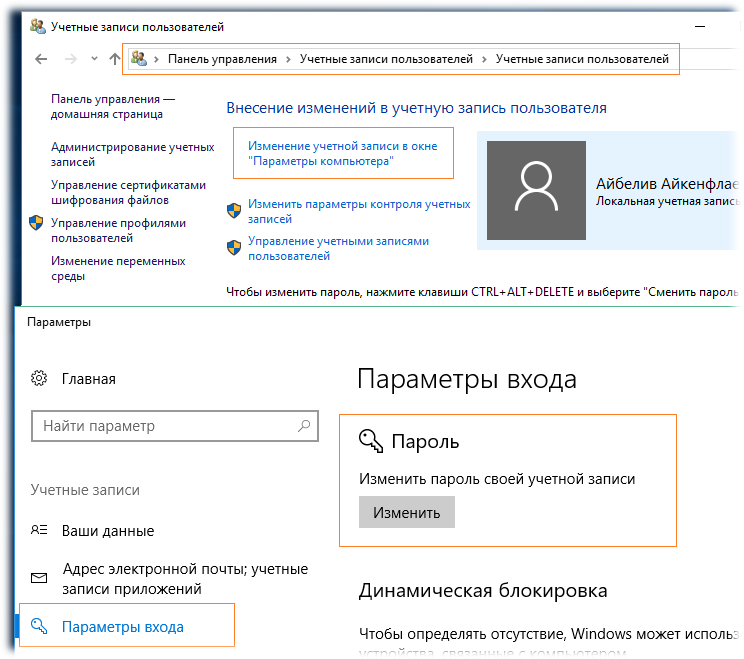Focus the Найти параметр search field

[175, 426]
